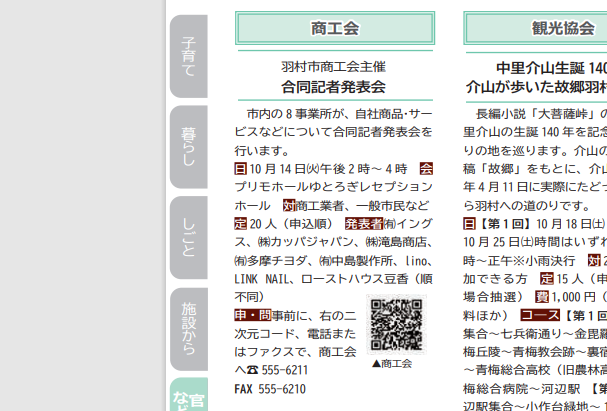This screenshot has width=607, height=411.
Task: Click the telephone icon before 555-6211
Action: tap(253, 370)
